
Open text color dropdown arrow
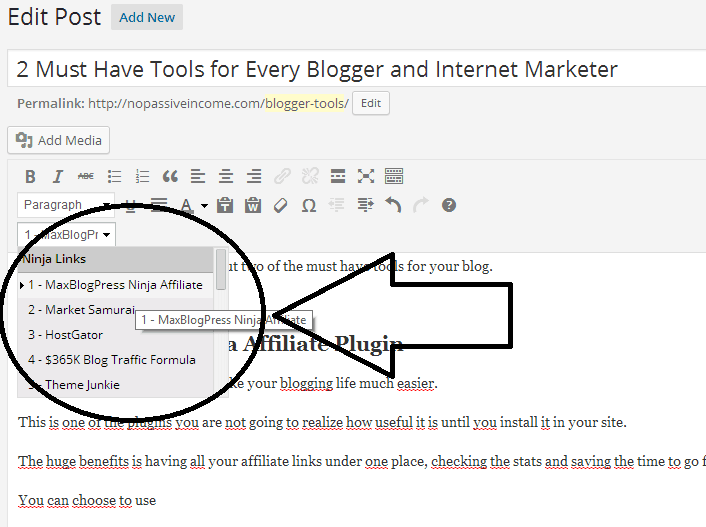pos(204,206)
